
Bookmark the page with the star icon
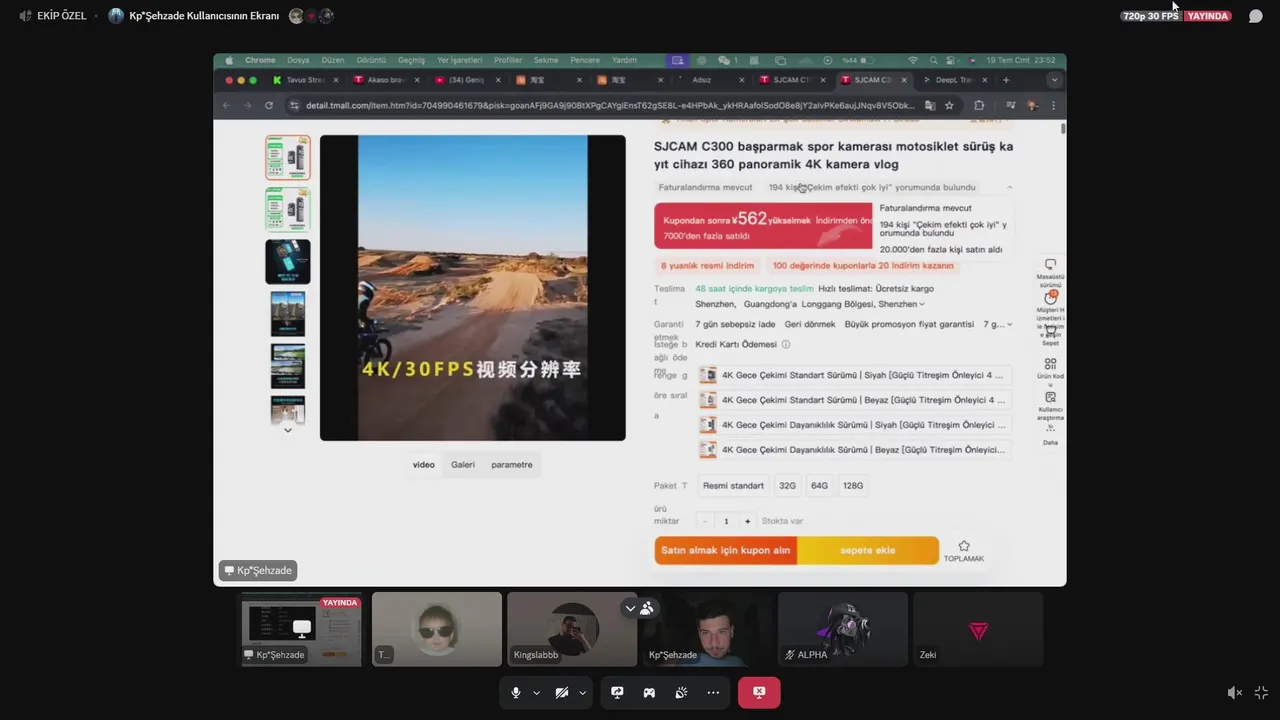pyautogui.click(x=949, y=105)
